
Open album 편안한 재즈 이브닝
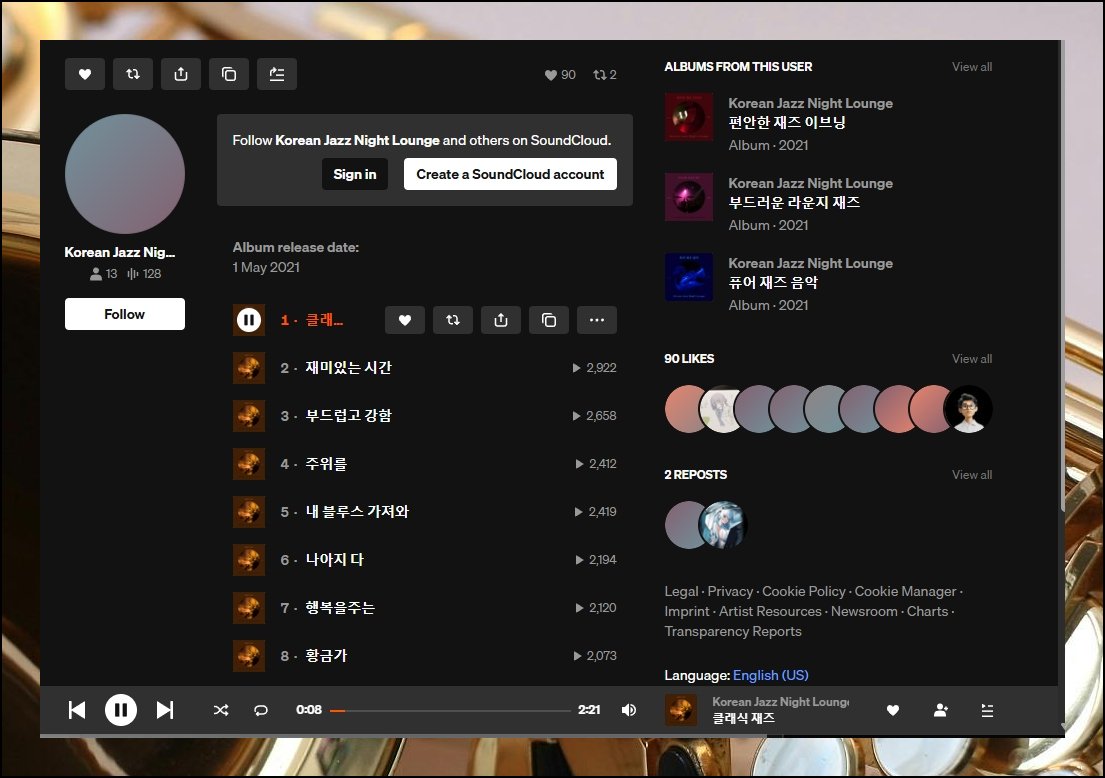(787, 123)
